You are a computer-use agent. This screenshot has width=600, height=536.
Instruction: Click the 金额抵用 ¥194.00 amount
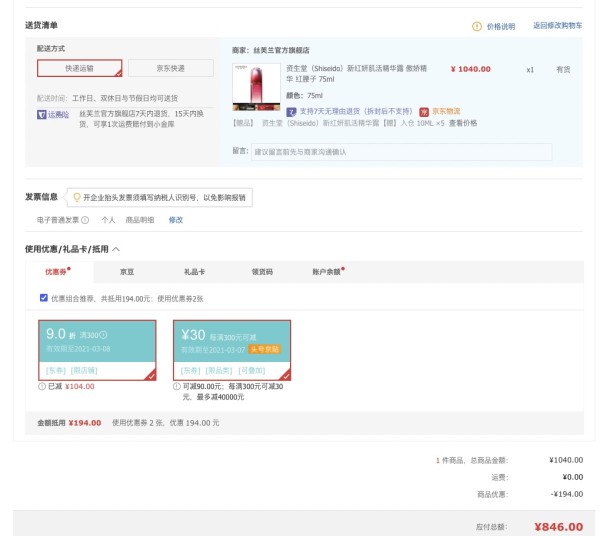pos(85,423)
